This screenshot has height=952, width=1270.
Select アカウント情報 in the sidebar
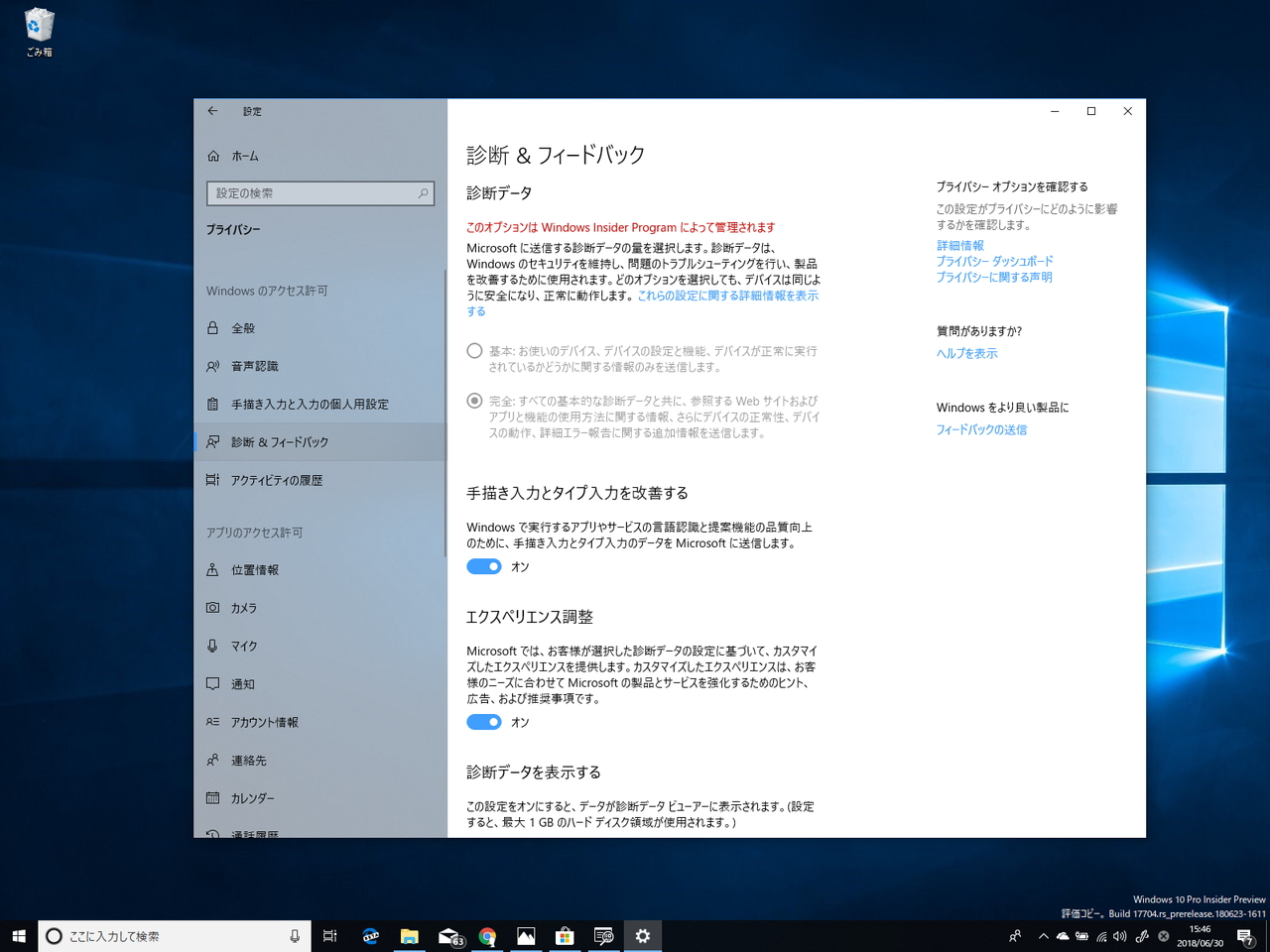coord(264,722)
